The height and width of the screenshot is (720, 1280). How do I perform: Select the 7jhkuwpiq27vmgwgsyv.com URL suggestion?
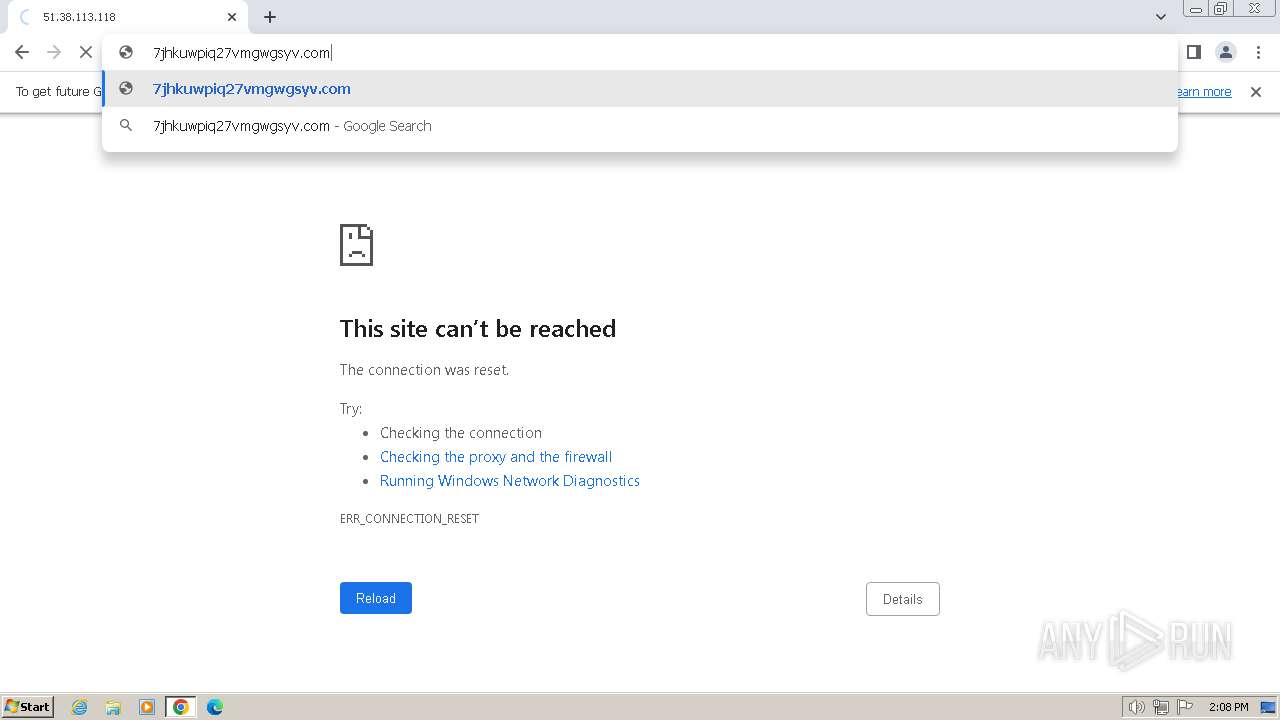click(x=640, y=88)
